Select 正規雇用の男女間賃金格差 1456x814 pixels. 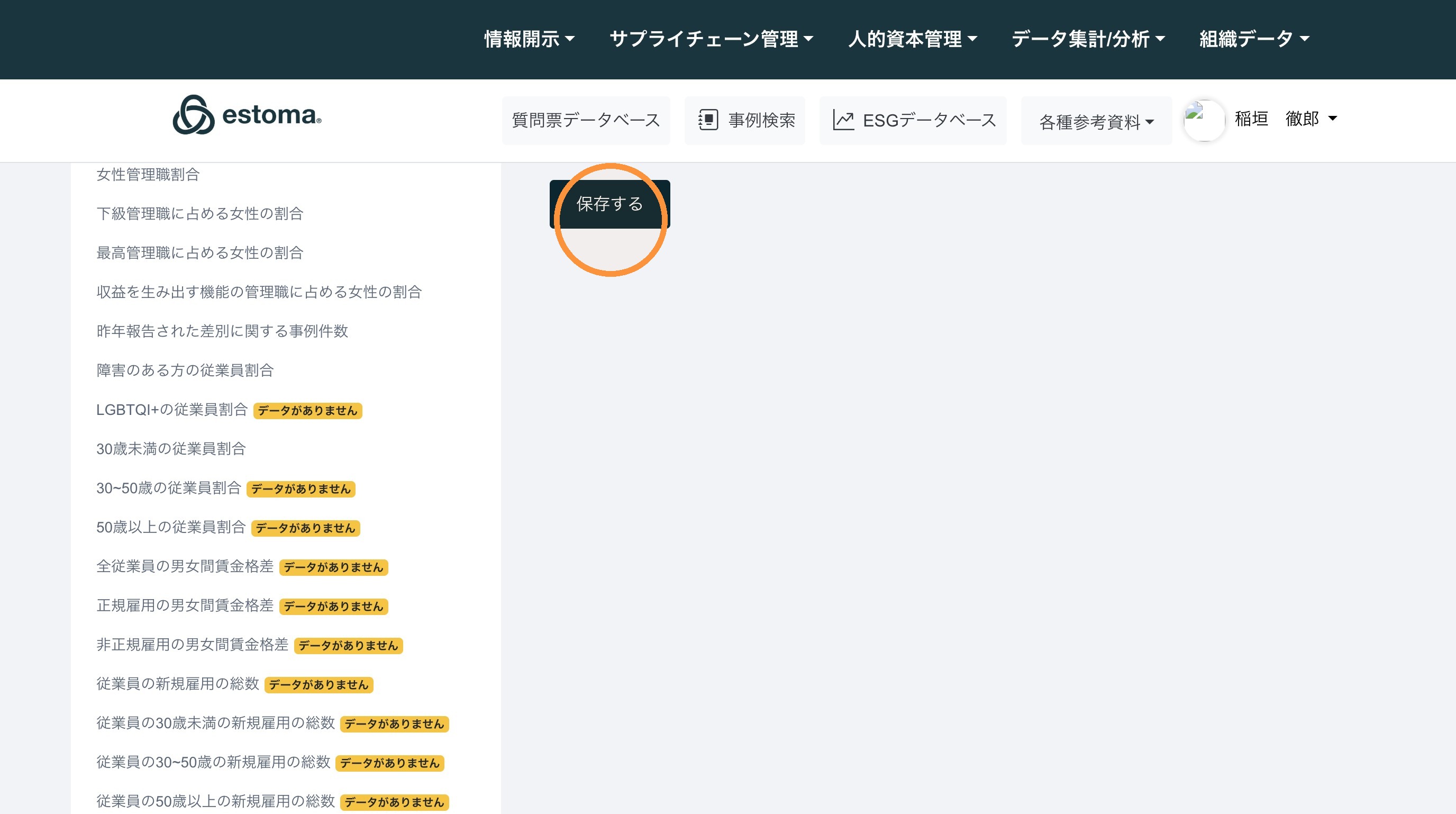185,605
